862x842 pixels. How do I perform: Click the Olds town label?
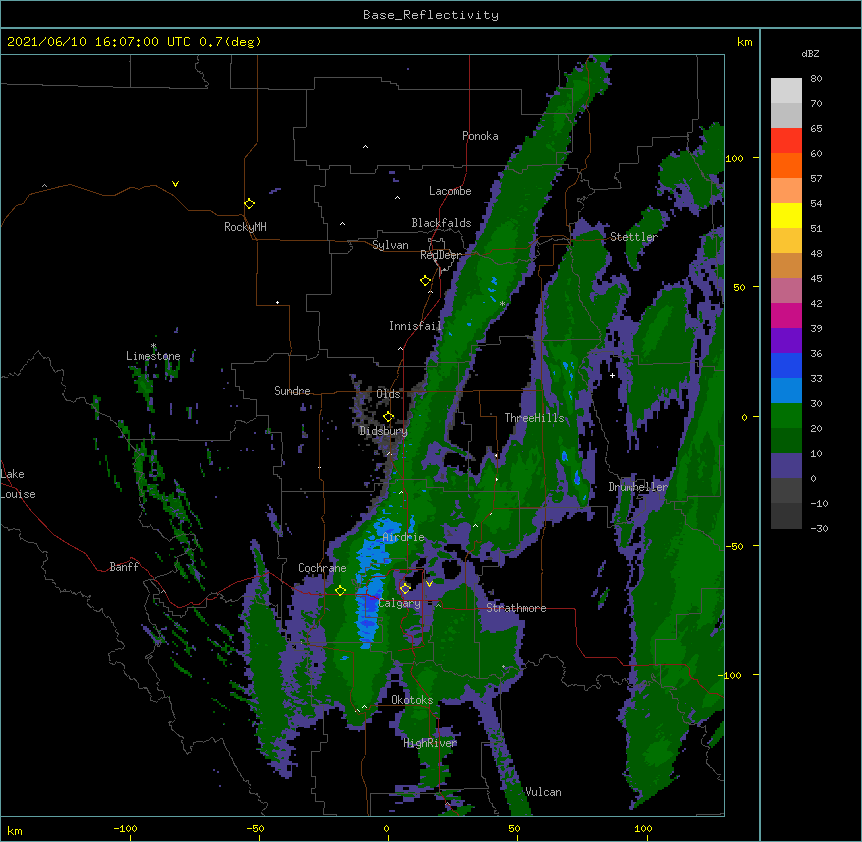click(x=388, y=394)
